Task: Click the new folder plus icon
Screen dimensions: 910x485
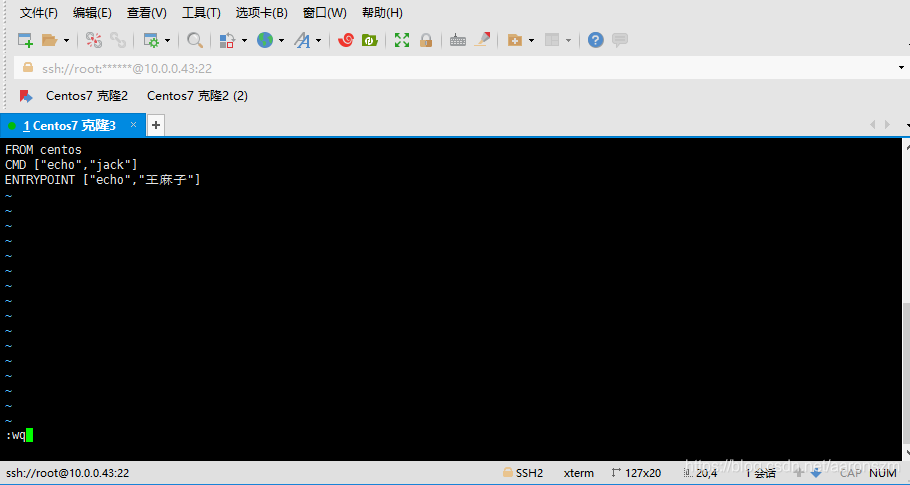Action: coord(514,40)
